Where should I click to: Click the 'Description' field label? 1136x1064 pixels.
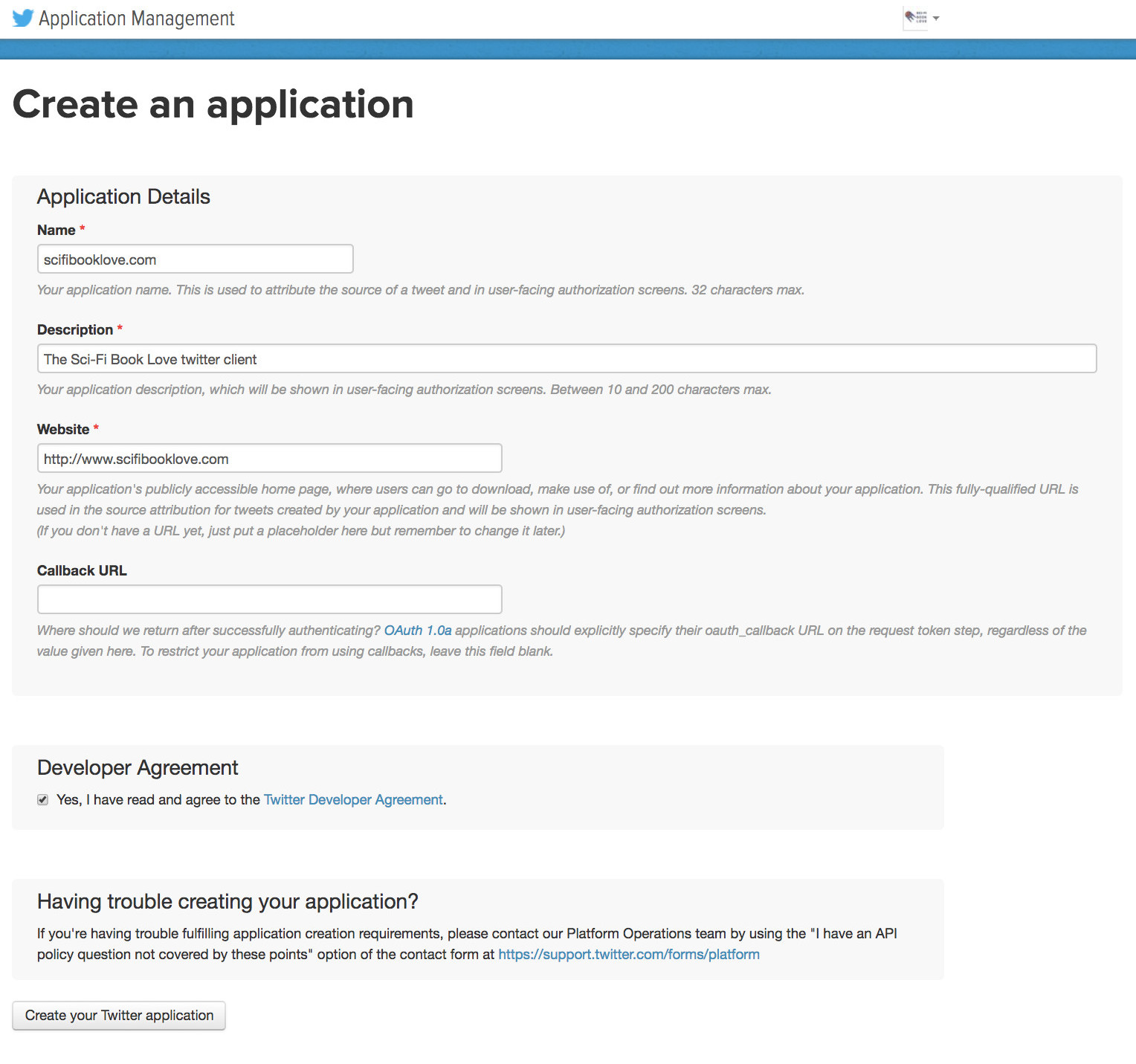[75, 330]
